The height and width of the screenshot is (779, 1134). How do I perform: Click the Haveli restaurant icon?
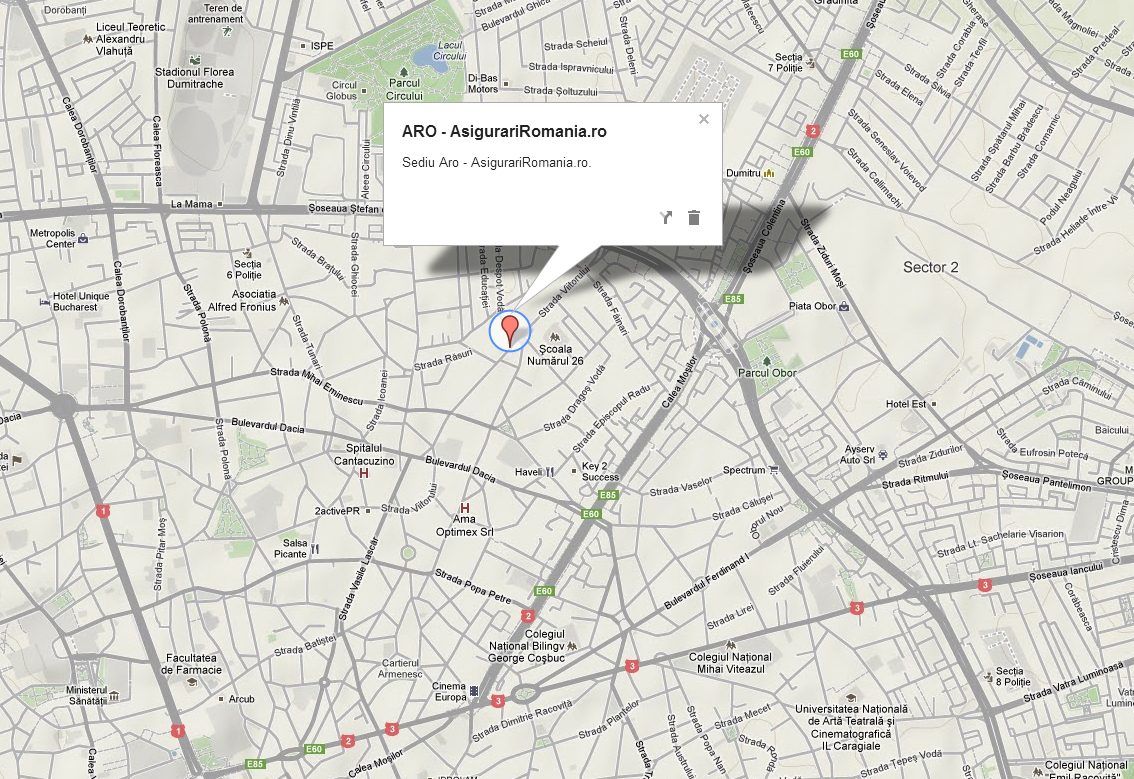(550, 472)
